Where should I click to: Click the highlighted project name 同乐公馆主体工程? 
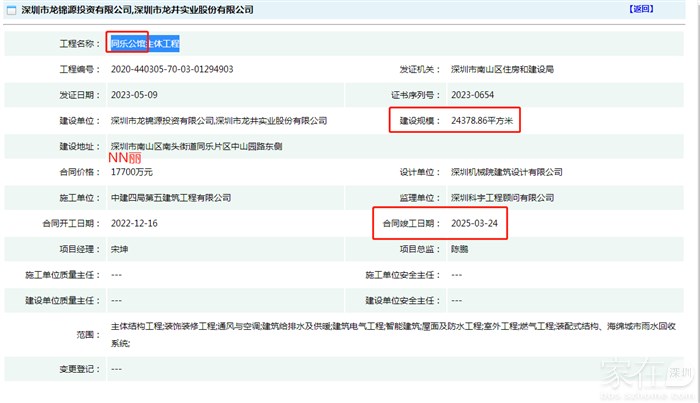144,44
